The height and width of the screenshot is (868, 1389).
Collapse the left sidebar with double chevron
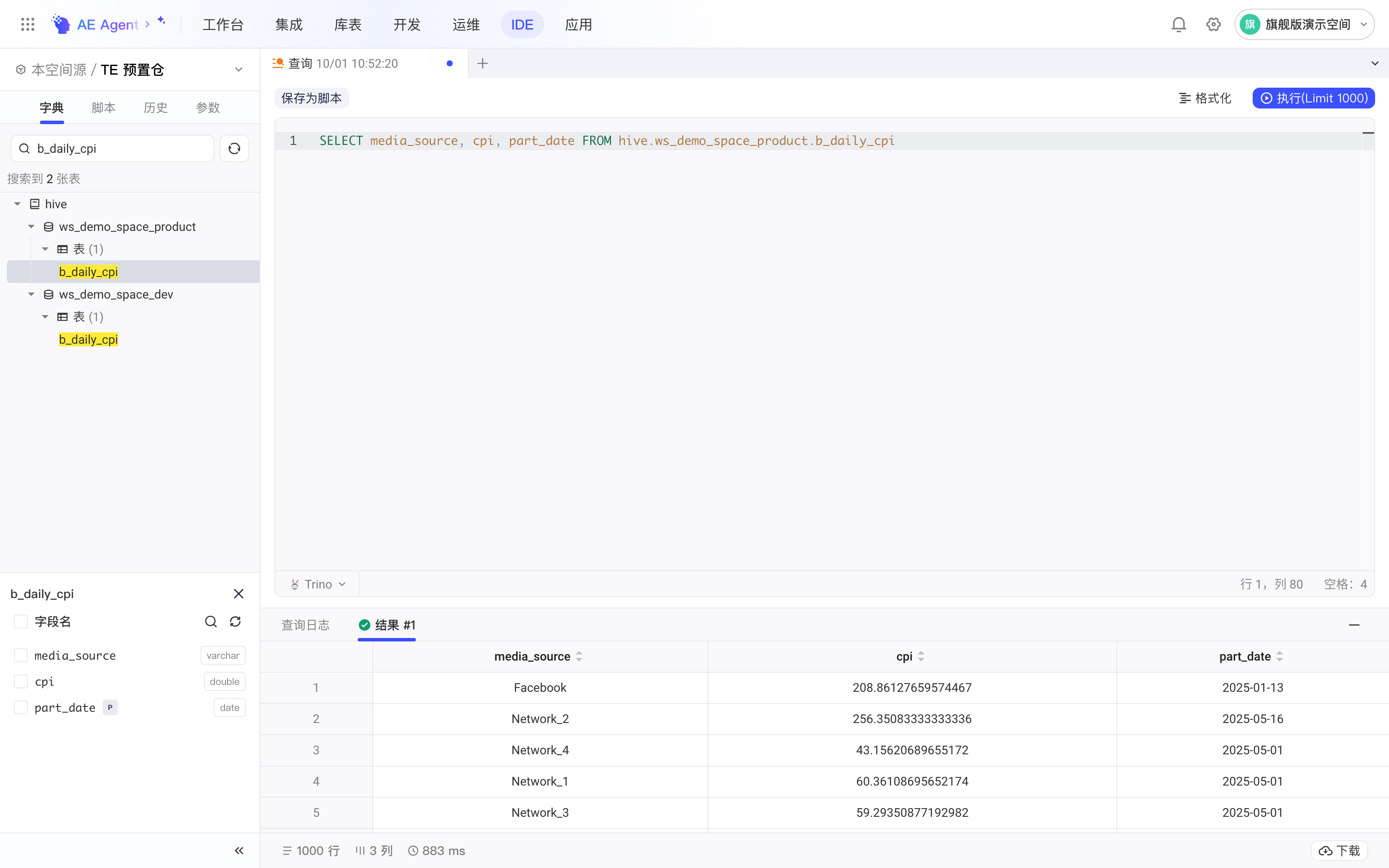click(239, 851)
